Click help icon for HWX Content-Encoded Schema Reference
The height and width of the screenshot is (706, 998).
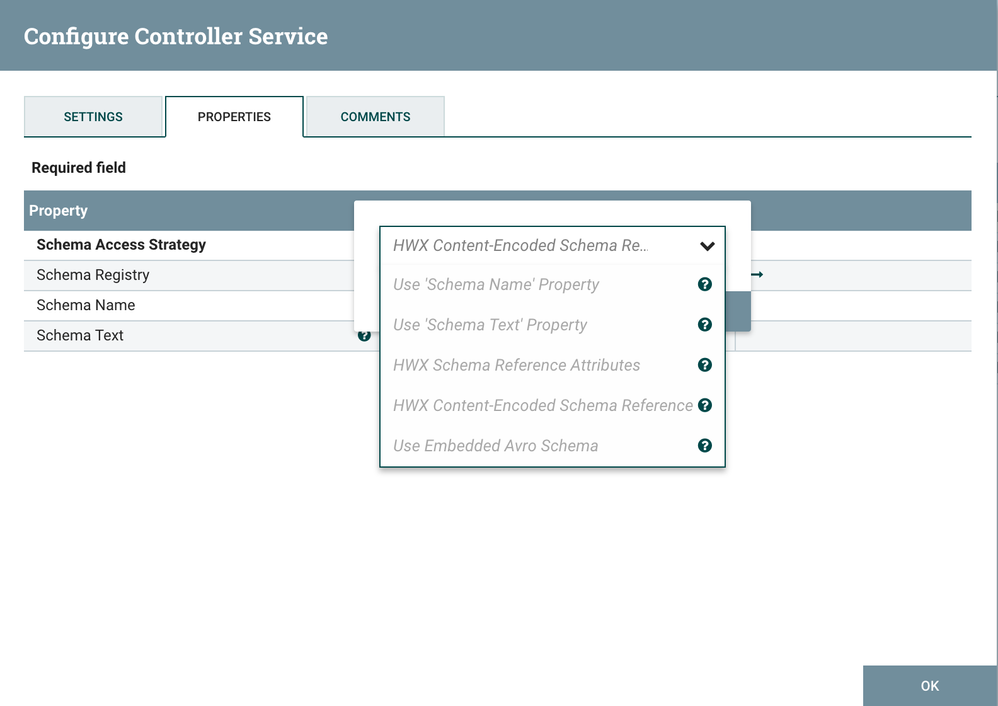705,405
